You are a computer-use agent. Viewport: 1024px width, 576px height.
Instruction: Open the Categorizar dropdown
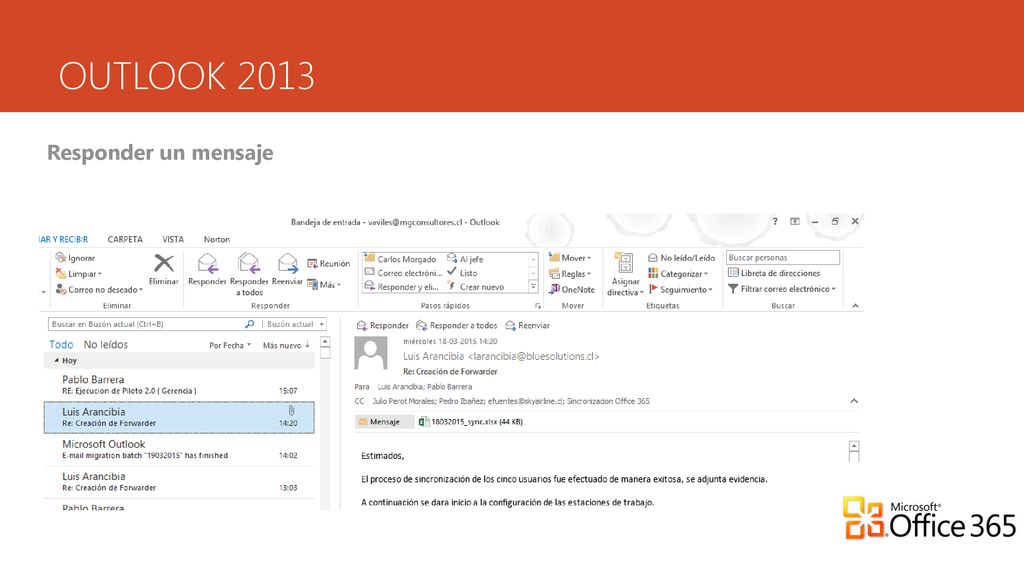[x=678, y=274]
